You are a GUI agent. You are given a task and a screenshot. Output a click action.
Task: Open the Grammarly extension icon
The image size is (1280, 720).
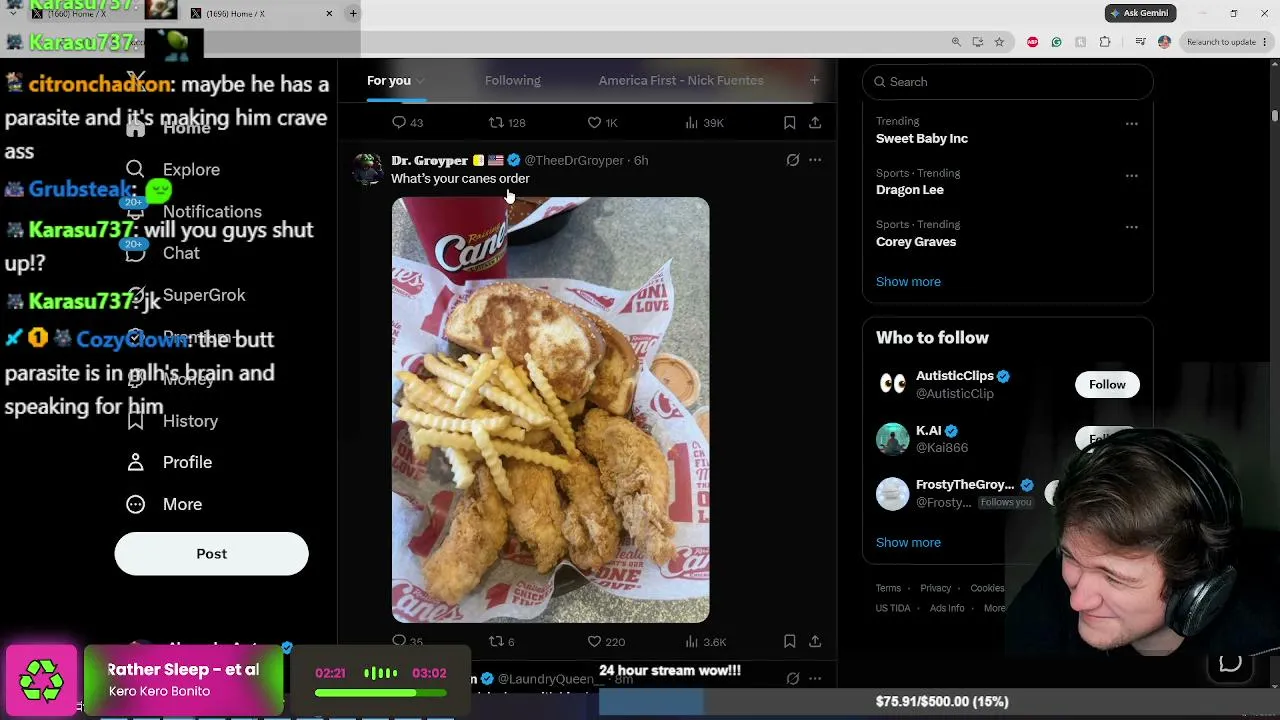coord(1056,42)
